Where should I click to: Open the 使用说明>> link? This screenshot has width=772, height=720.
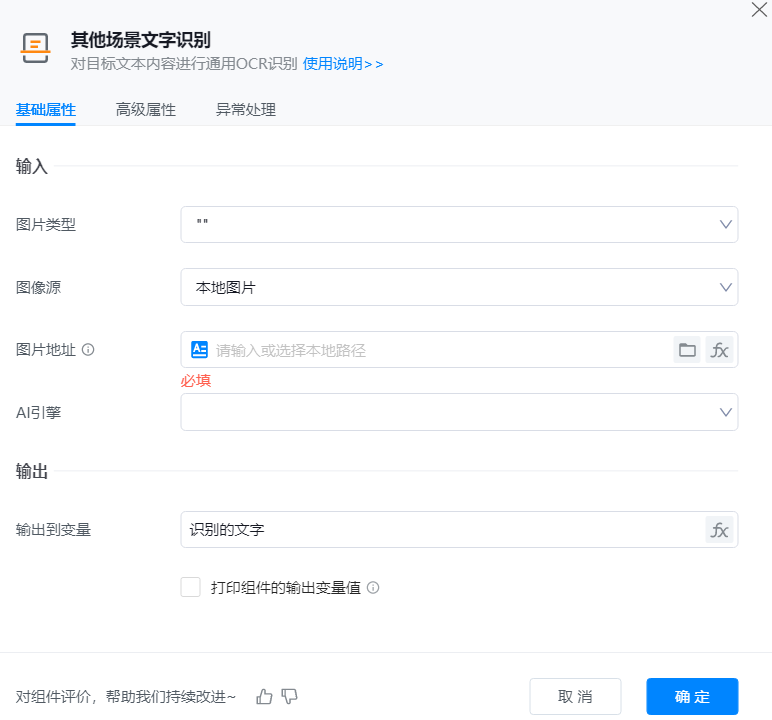point(343,64)
